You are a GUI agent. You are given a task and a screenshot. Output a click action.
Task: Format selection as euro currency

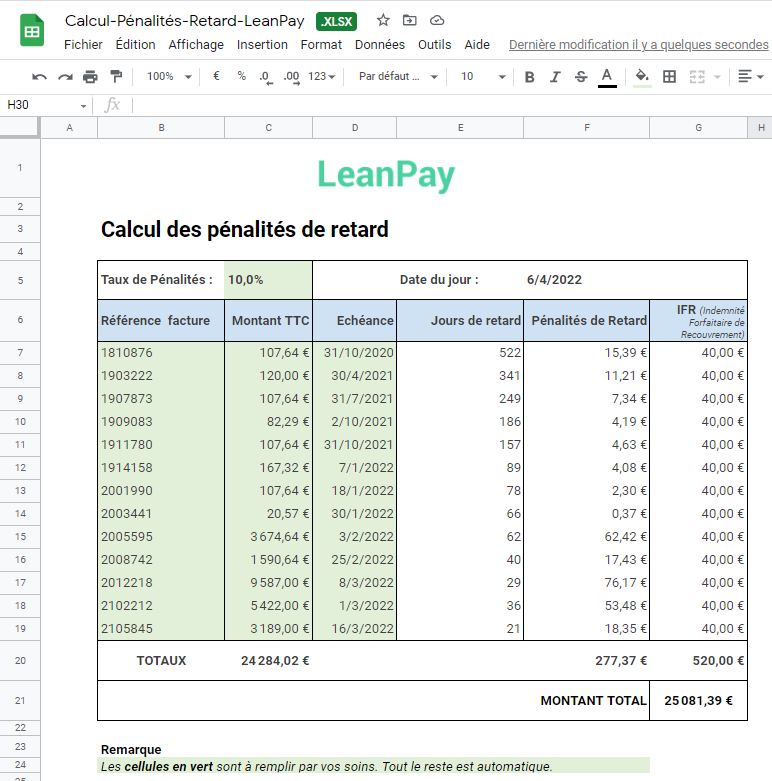point(216,76)
